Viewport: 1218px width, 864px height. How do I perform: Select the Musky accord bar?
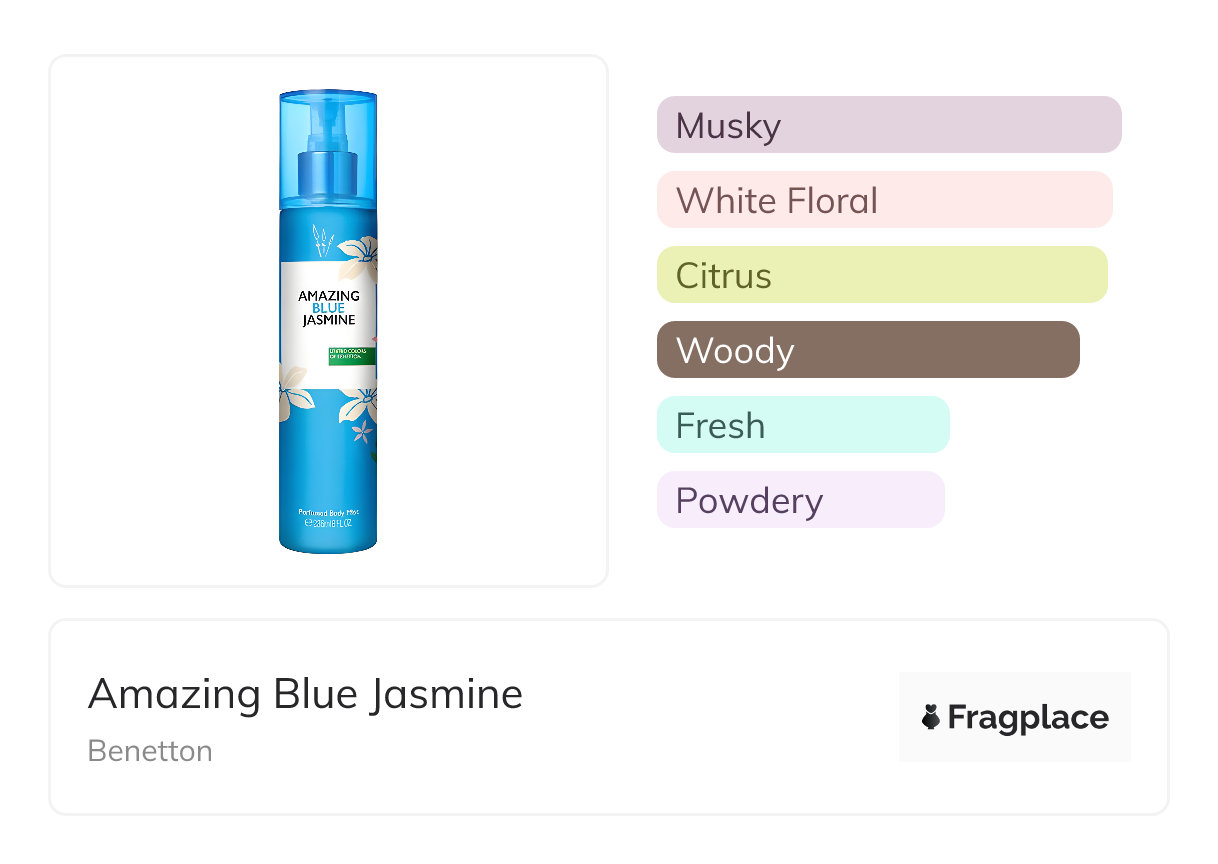point(888,125)
